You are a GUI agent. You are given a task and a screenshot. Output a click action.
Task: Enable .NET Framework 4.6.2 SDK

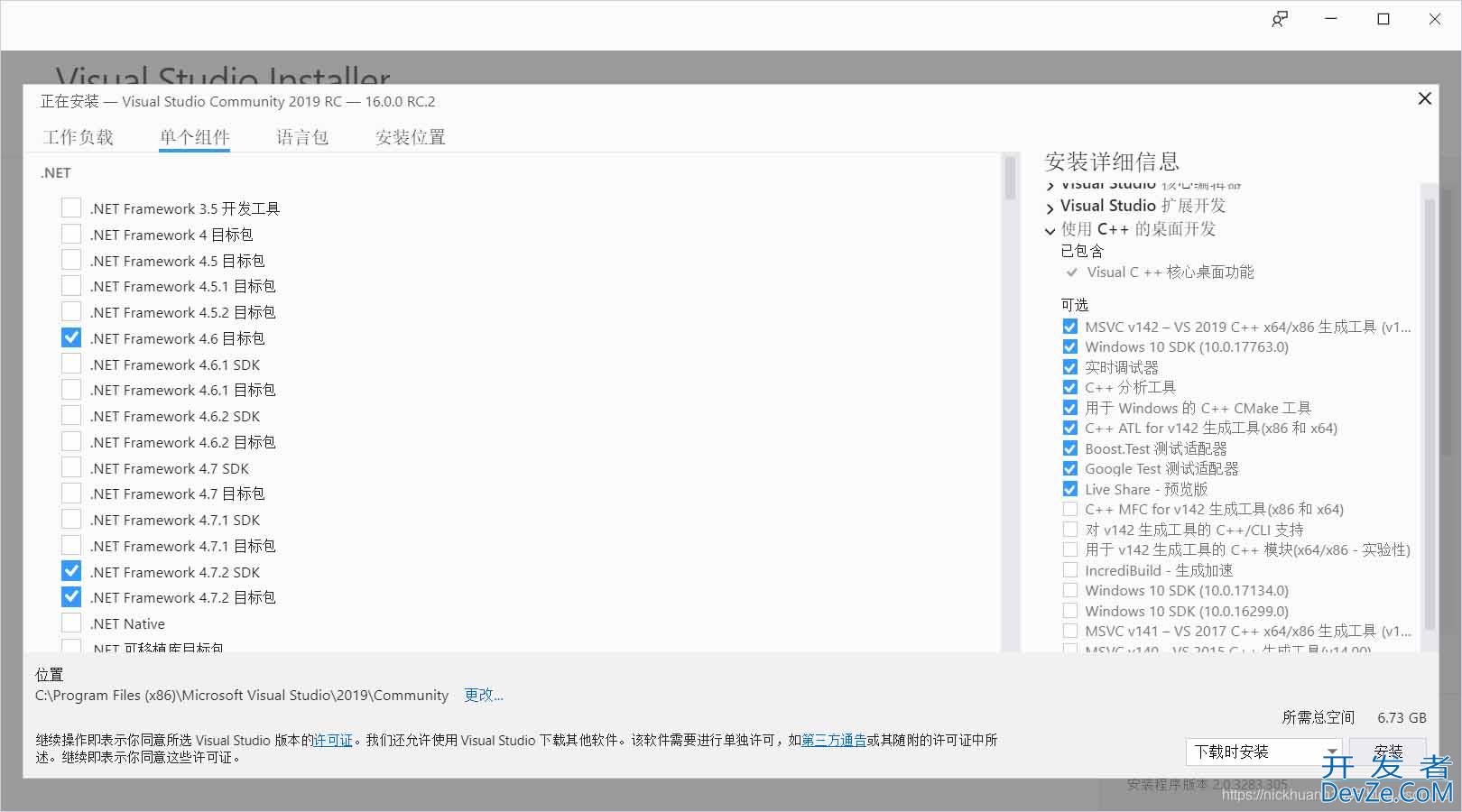tap(71, 416)
